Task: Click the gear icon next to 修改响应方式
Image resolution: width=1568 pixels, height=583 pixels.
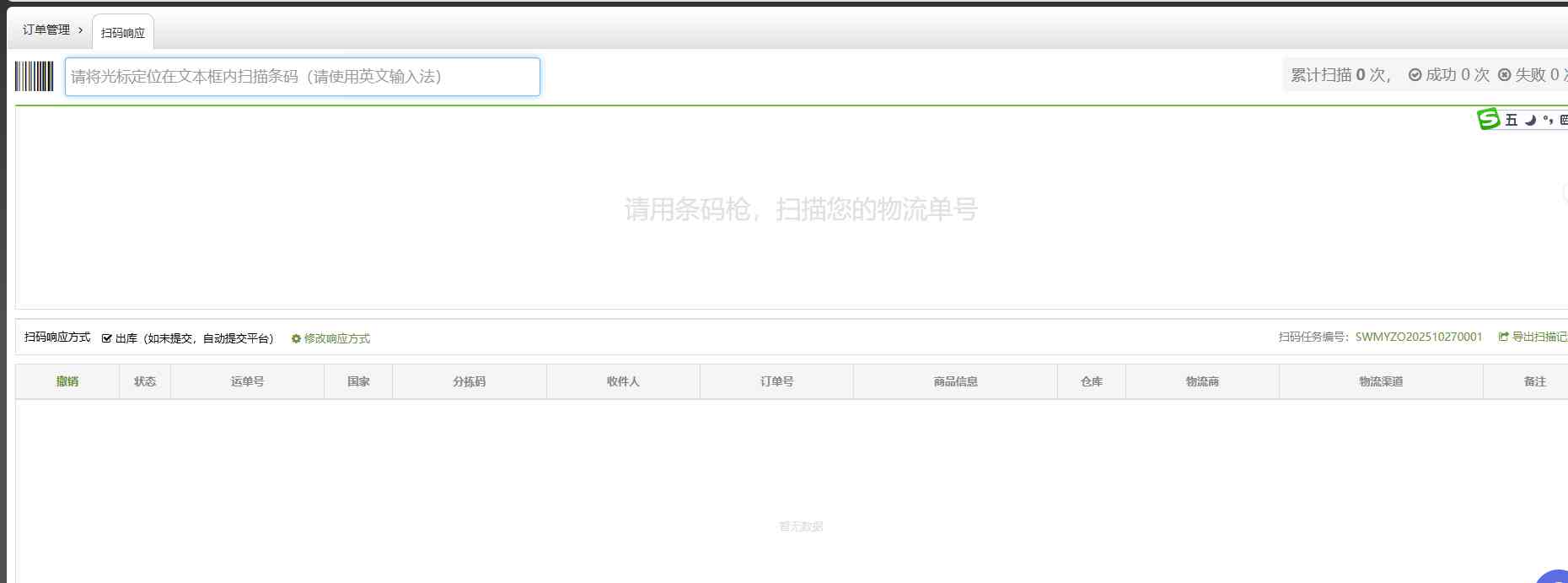Action: [x=296, y=339]
